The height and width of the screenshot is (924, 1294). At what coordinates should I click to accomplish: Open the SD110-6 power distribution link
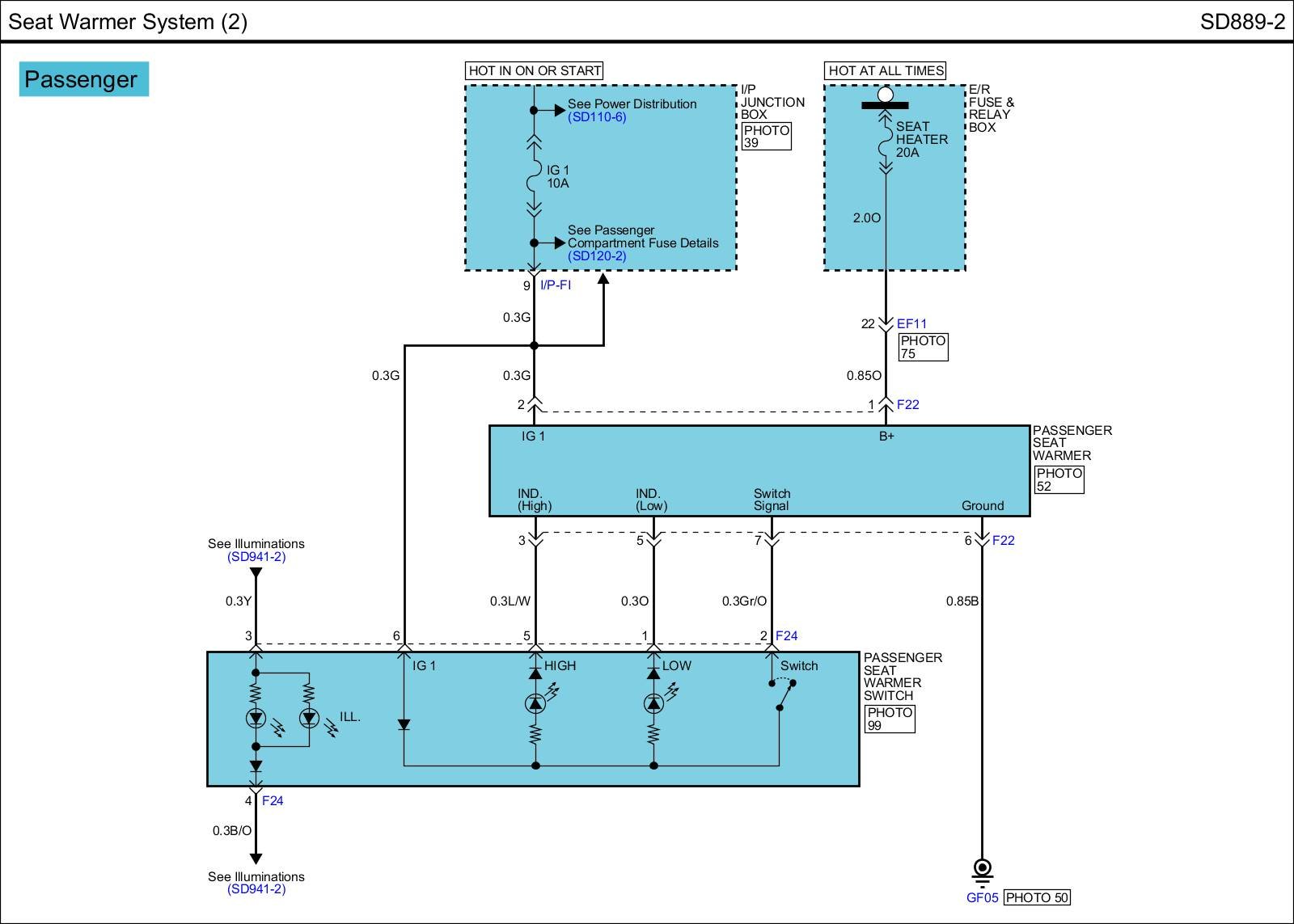point(597,117)
